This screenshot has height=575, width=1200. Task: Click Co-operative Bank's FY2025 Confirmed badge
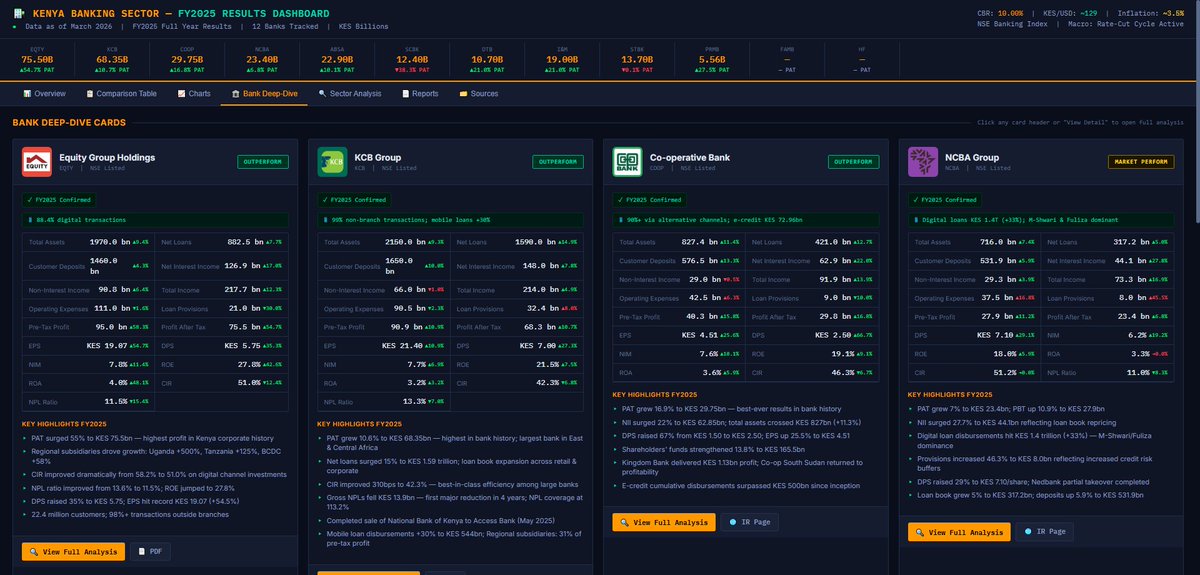click(x=650, y=199)
